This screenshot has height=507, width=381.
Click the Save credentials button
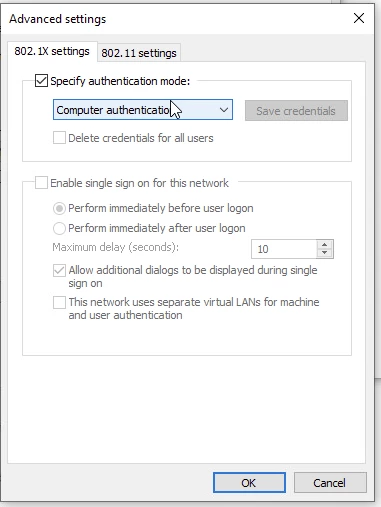tap(296, 111)
